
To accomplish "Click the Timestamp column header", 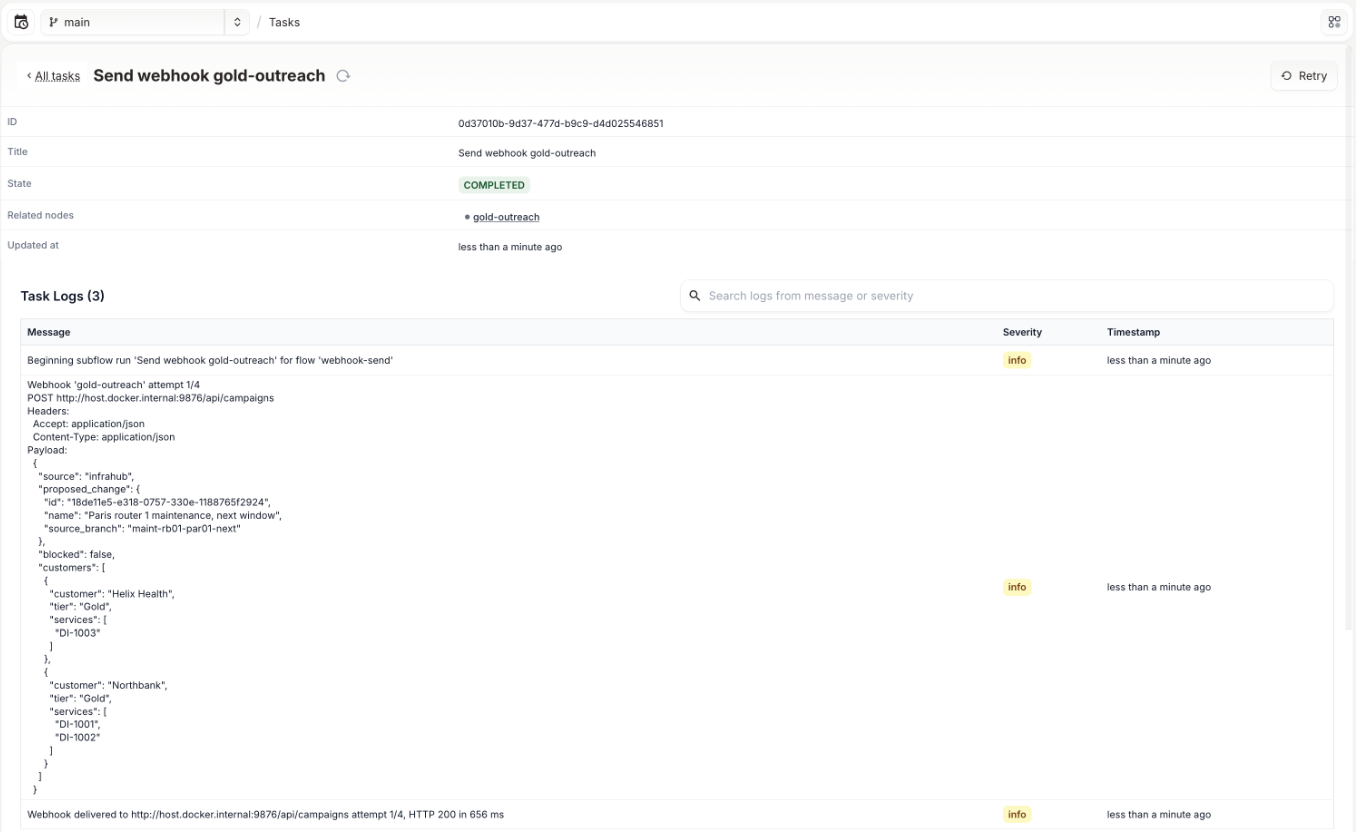I will coord(1133,332).
